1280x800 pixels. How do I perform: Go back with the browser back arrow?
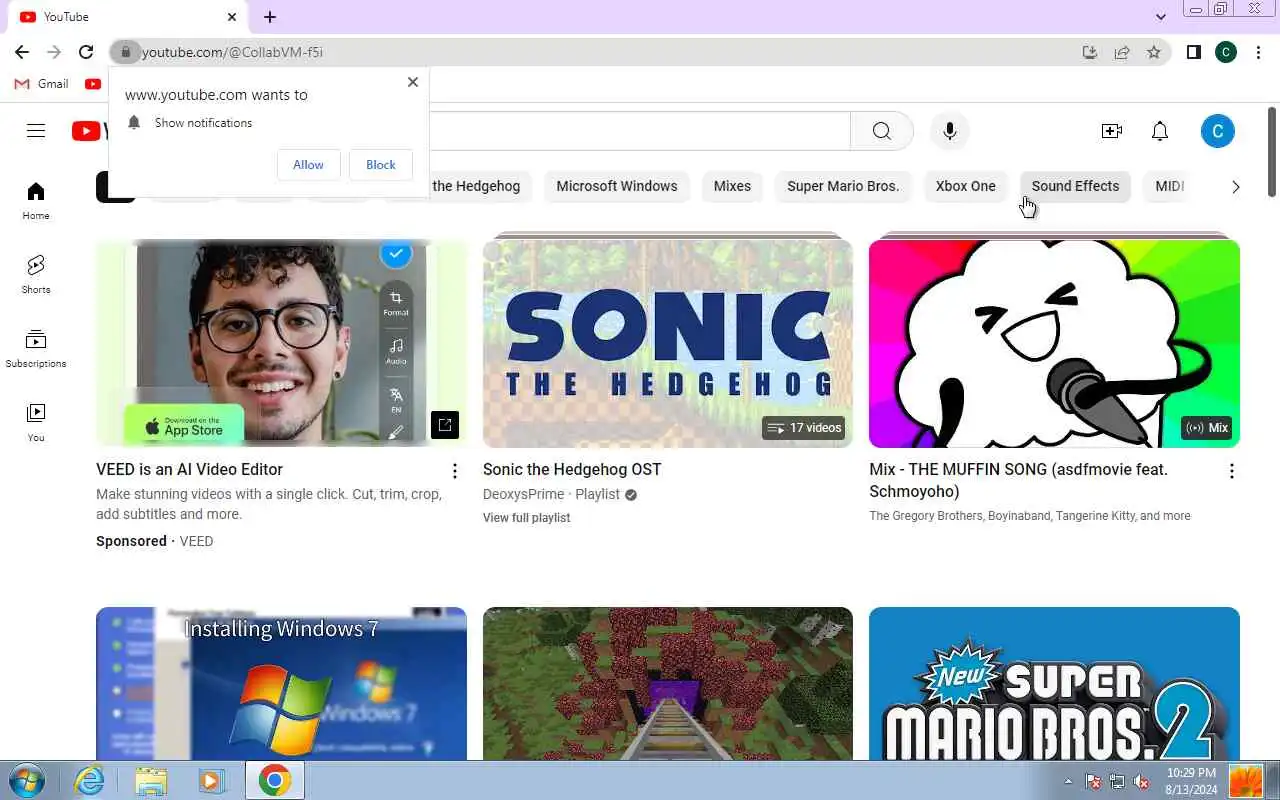[22, 52]
